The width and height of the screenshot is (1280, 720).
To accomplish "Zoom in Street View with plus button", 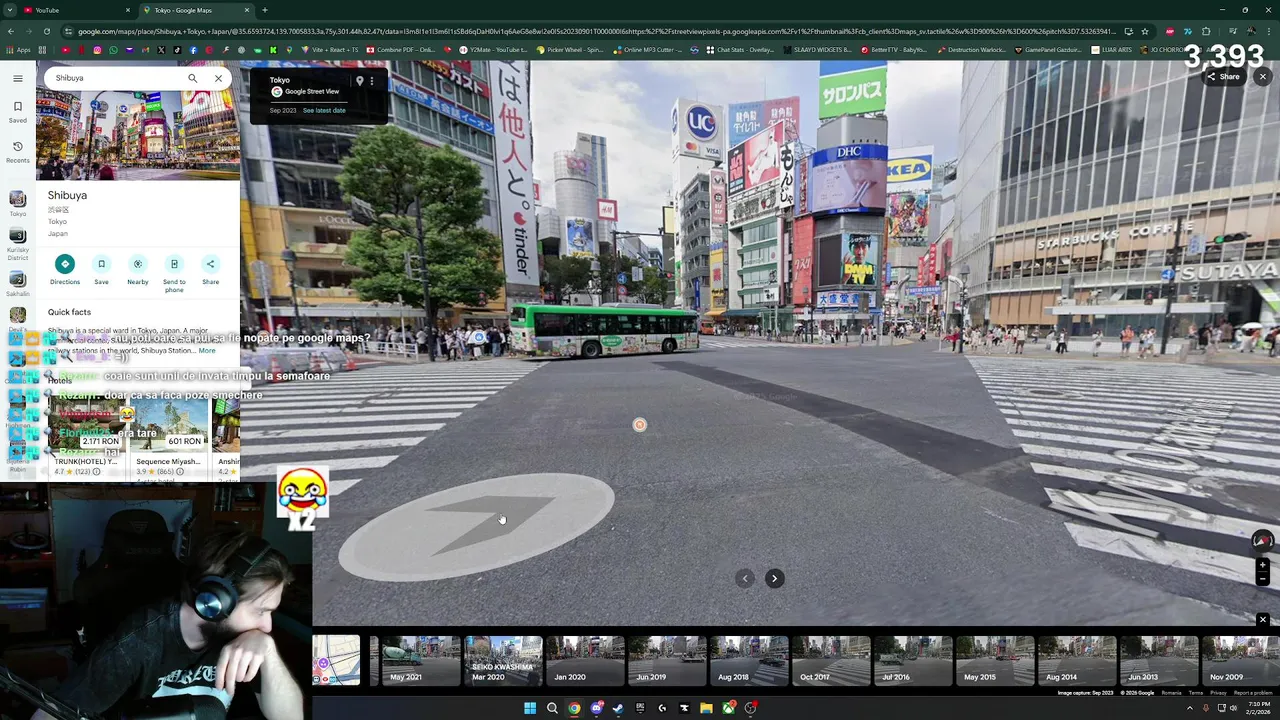I will click(1262, 565).
